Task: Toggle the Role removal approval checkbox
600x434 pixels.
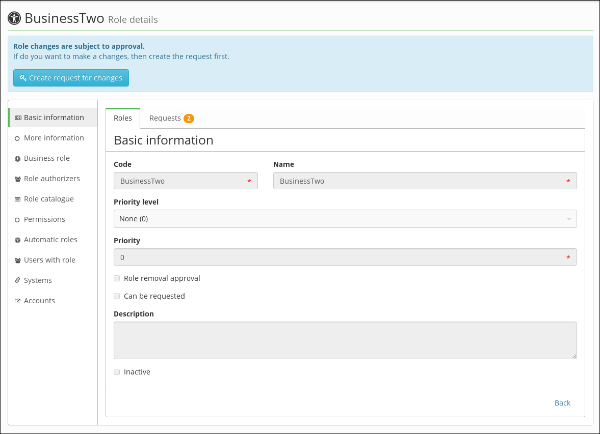Action: coord(117,278)
